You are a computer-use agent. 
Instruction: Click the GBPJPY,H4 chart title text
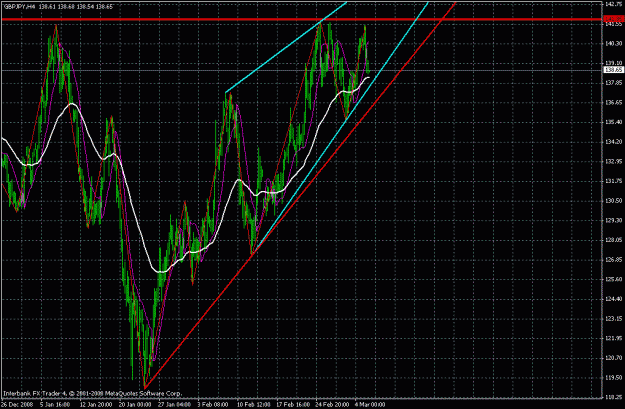click(20, 7)
